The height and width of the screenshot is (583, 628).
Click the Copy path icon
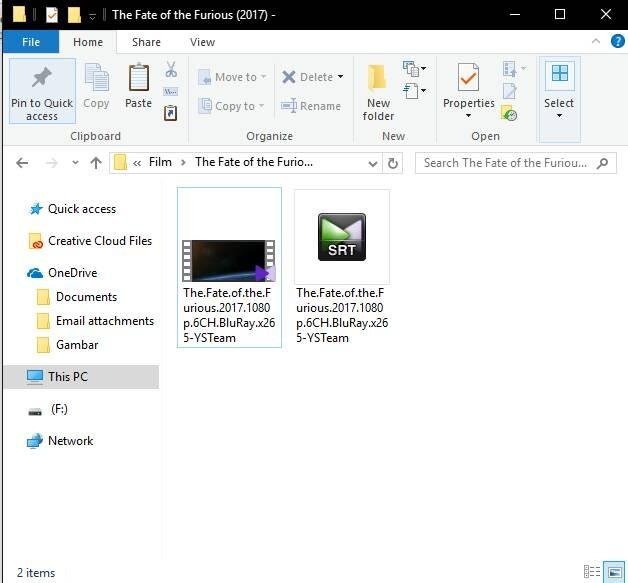pos(171,92)
